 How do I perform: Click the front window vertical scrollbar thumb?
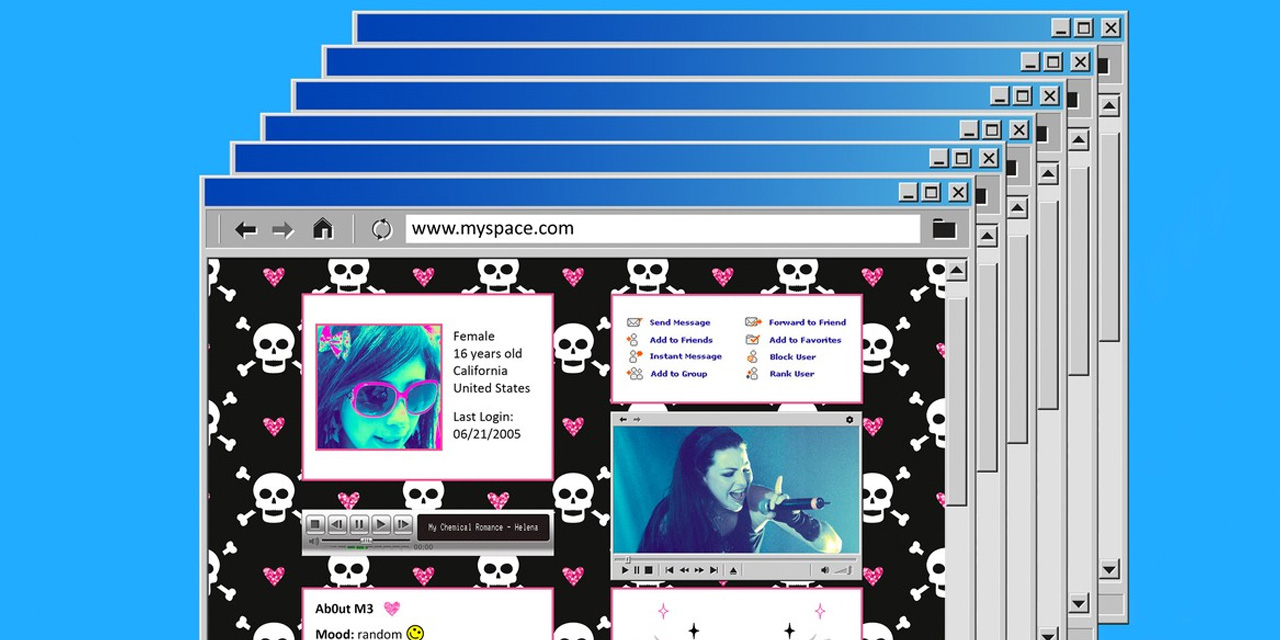click(x=957, y=400)
